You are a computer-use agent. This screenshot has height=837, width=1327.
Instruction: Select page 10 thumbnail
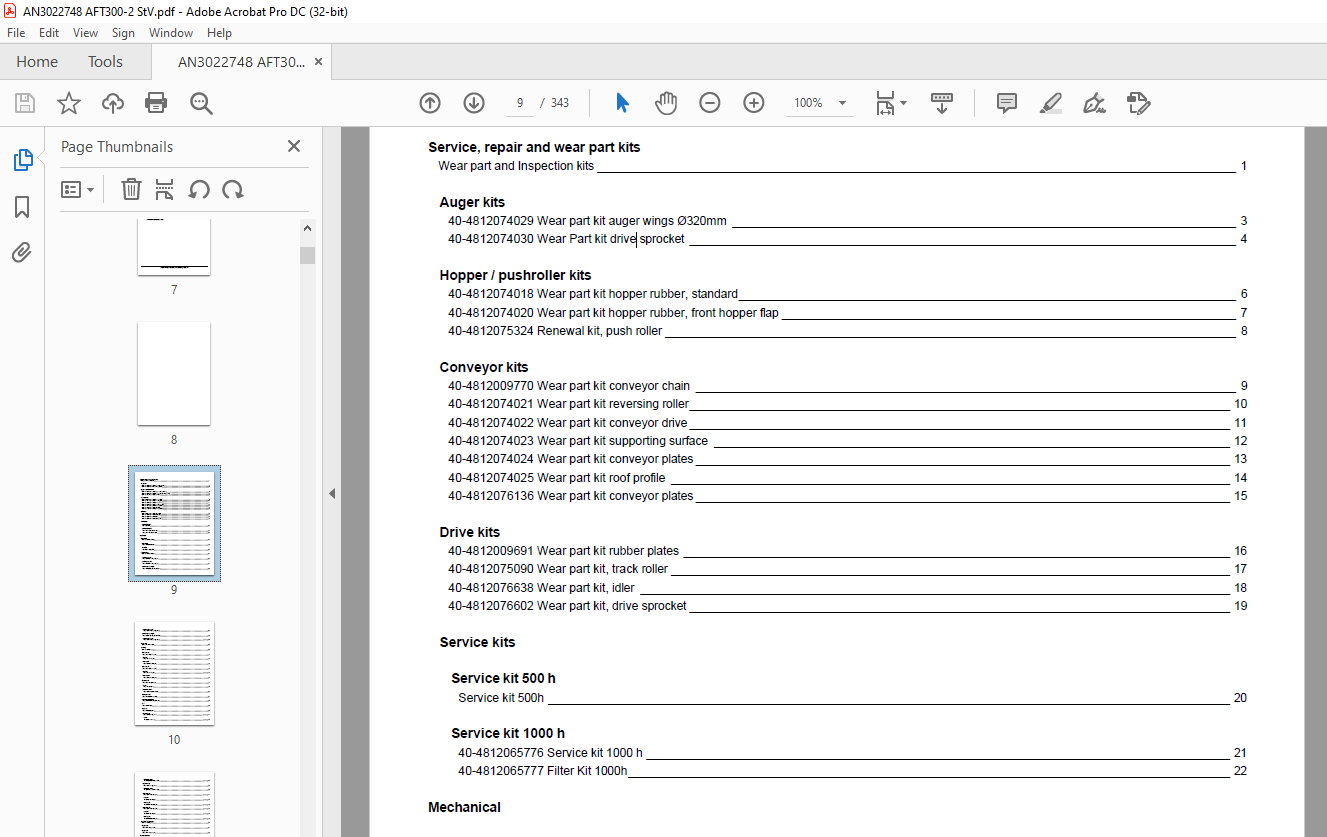point(174,674)
